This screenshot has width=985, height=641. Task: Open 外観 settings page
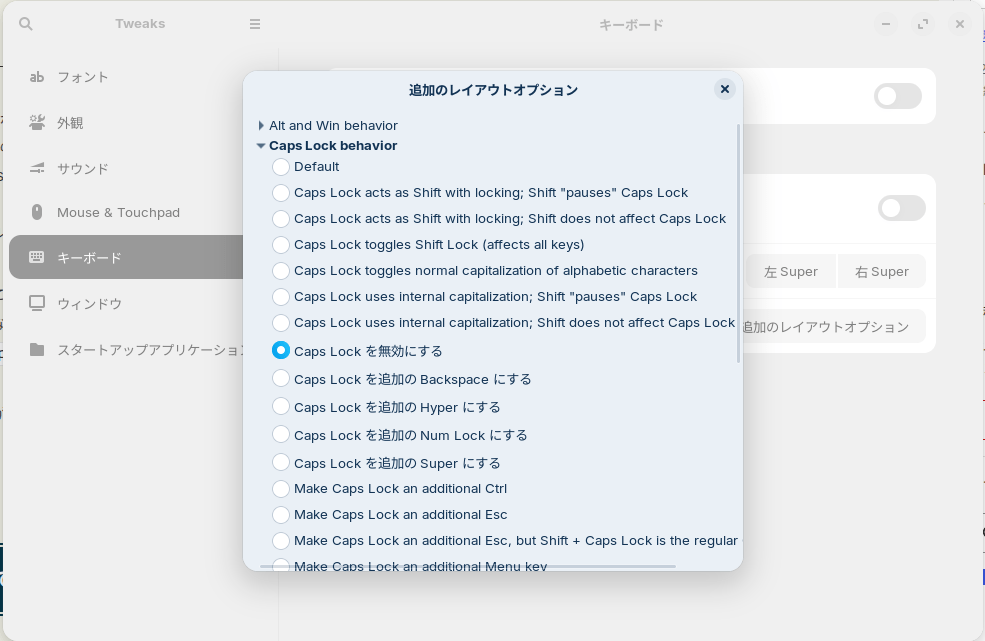(x=126, y=123)
